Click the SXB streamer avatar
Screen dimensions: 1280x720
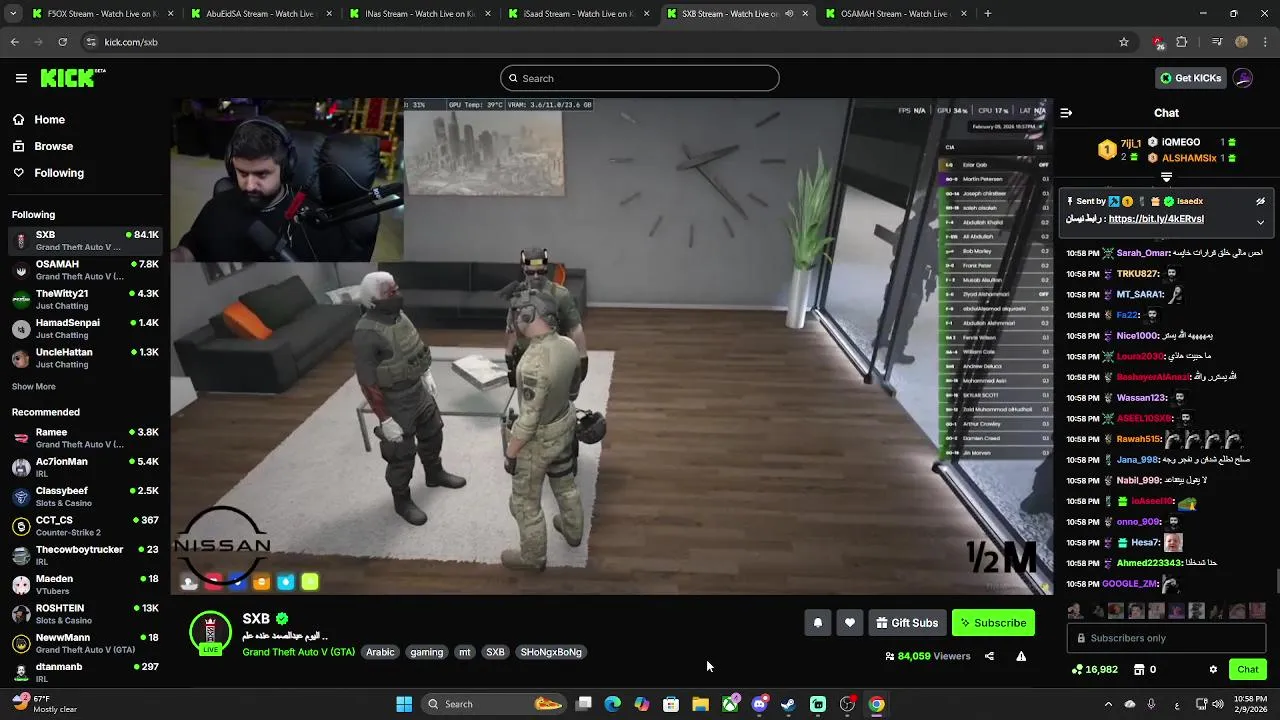point(210,632)
